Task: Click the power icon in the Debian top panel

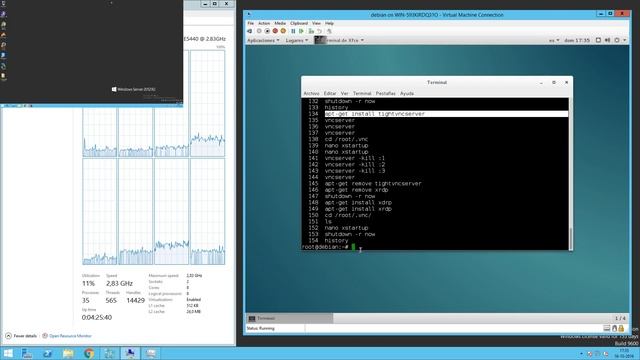Action: click(617, 40)
